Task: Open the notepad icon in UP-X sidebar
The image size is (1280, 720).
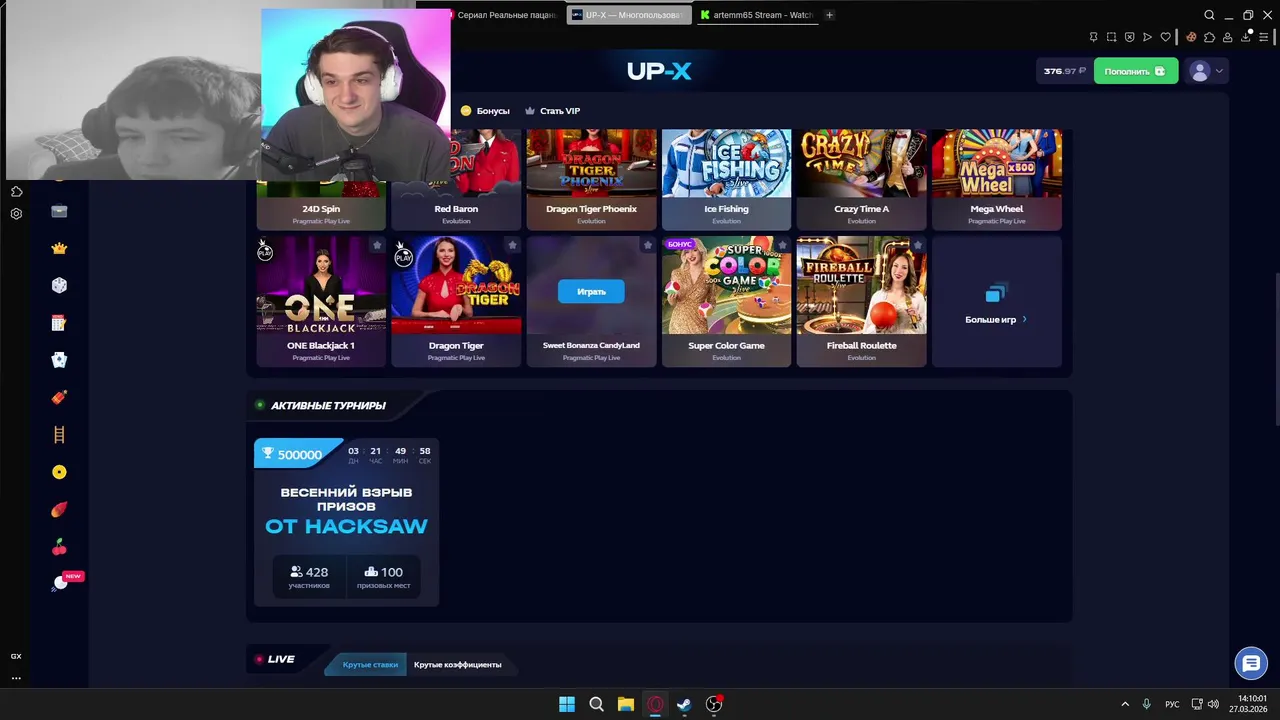Action: pos(59,323)
